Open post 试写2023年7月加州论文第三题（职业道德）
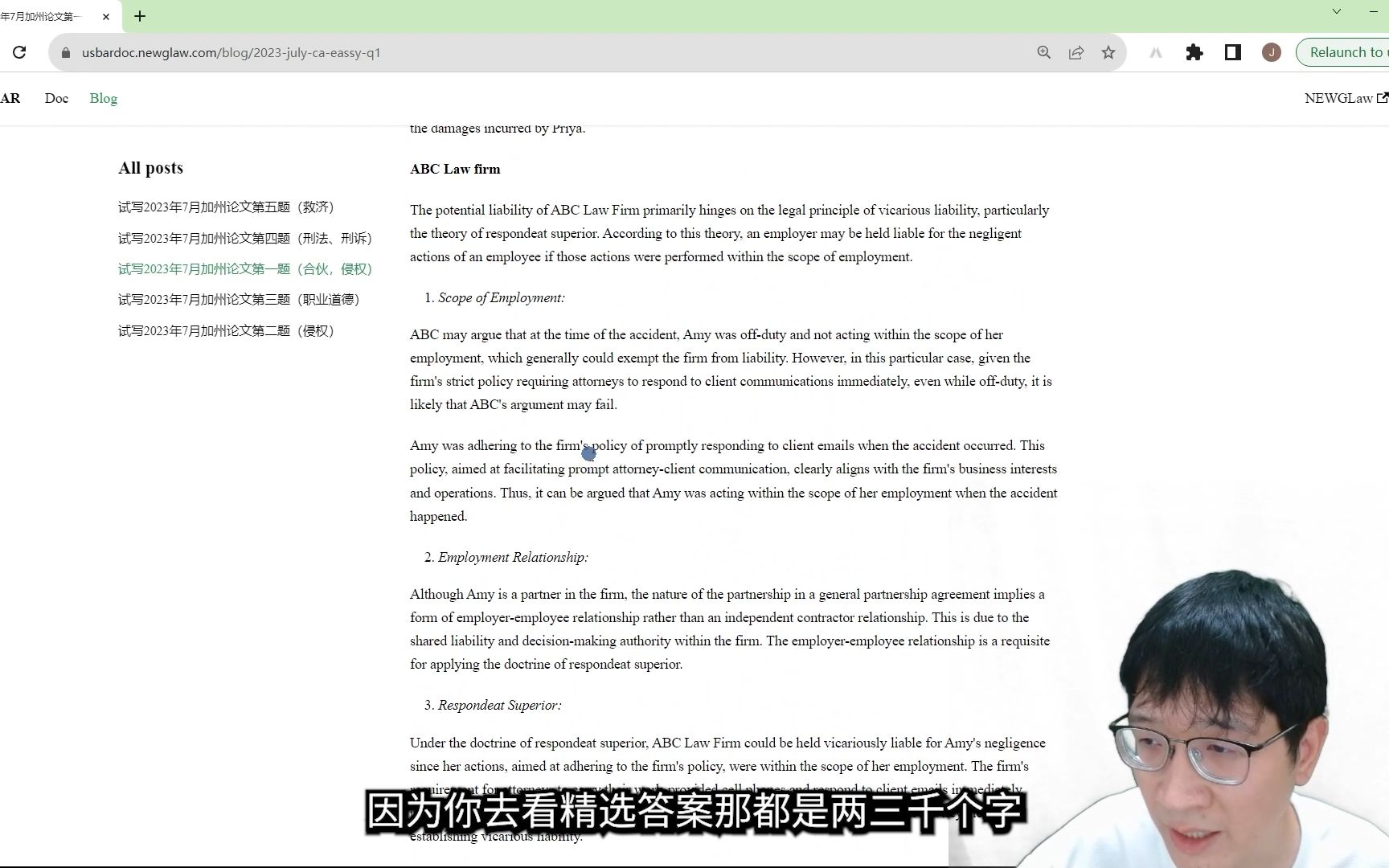Viewport: 1389px width, 868px height. [x=239, y=299]
